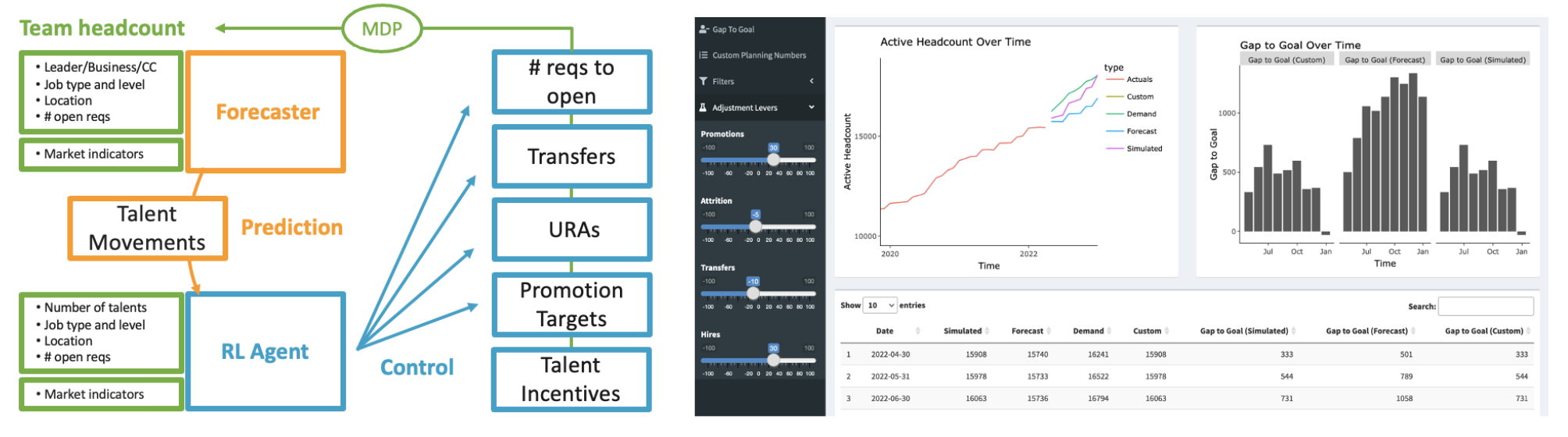1568x437 pixels.
Task: Open Gap To Goal sidebar menu item
Action: click(x=732, y=30)
